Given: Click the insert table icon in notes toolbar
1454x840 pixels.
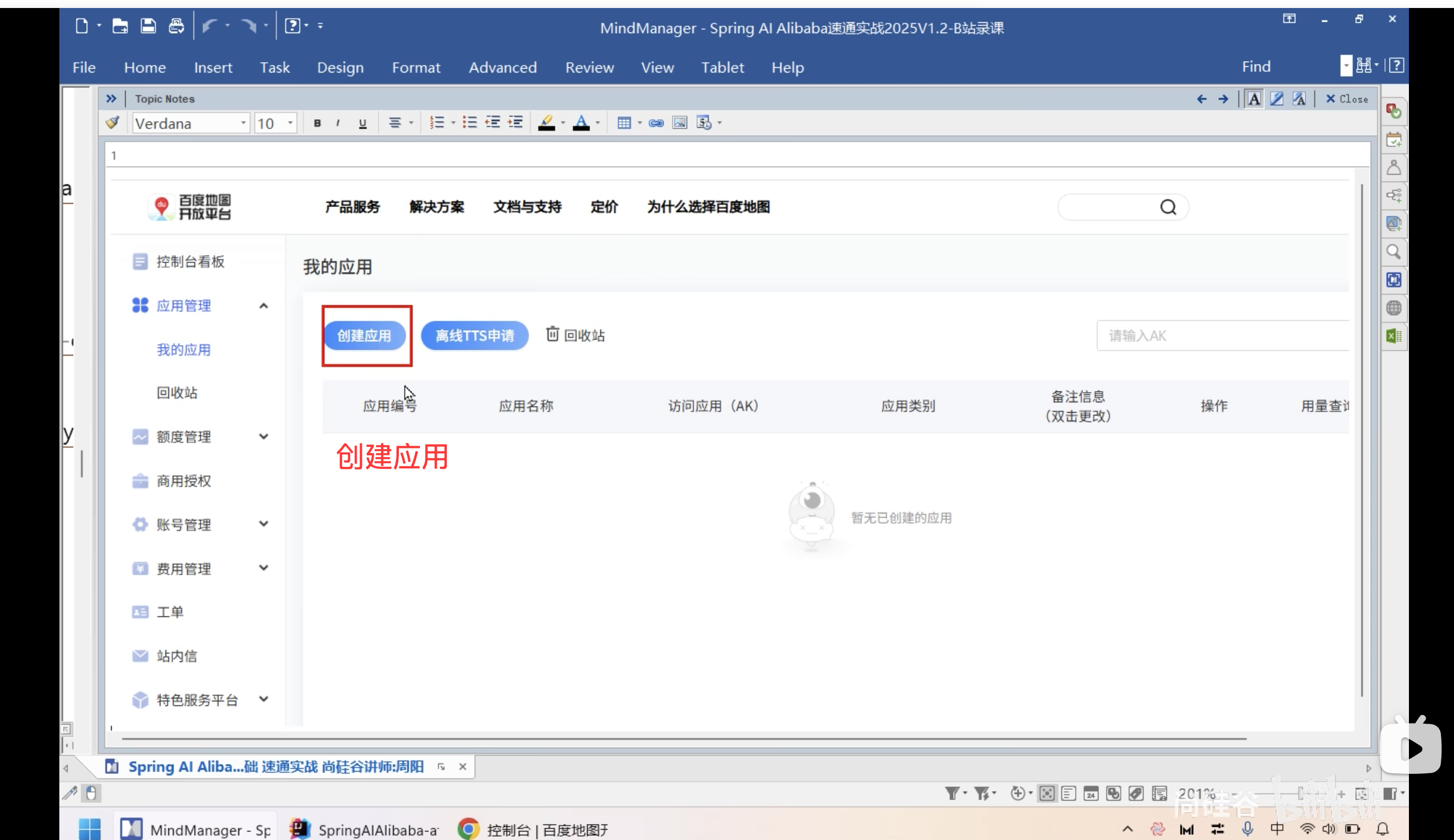Looking at the screenshot, I should pyautogui.click(x=625, y=122).
